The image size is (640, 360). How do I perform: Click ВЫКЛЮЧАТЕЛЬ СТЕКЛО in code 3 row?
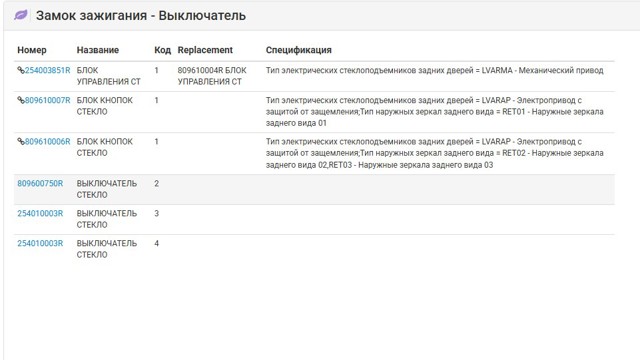[x=107, y=219]
